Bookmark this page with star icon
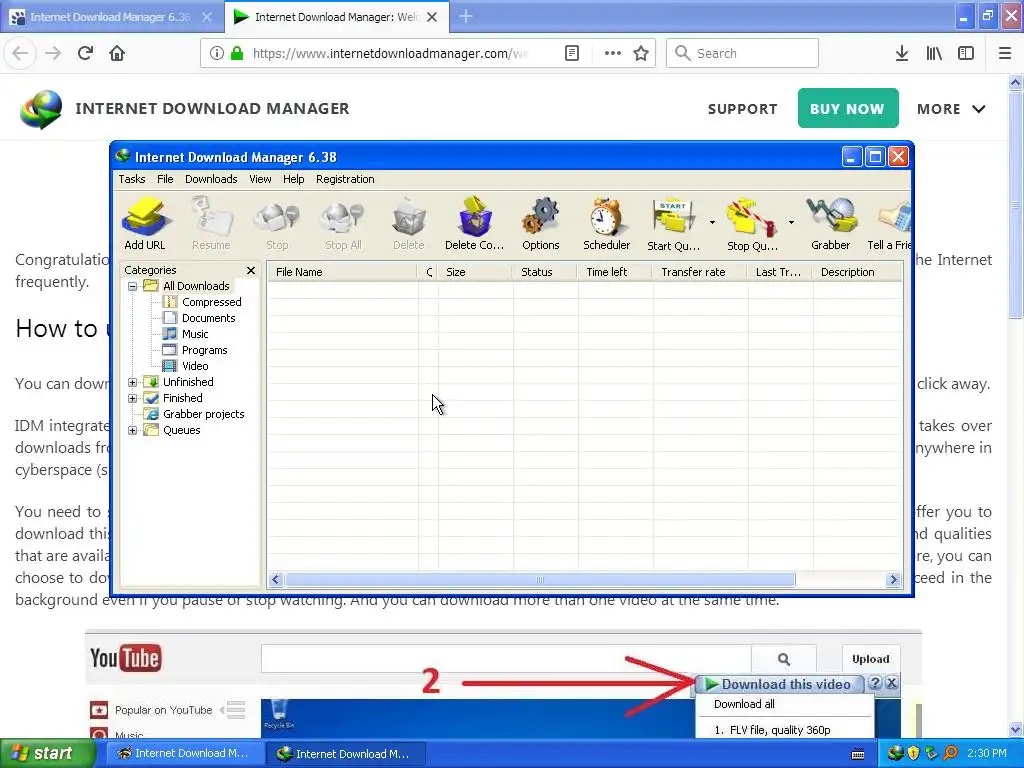The height and width of the screenshot is (768, 1024). (x=641, y=54)
